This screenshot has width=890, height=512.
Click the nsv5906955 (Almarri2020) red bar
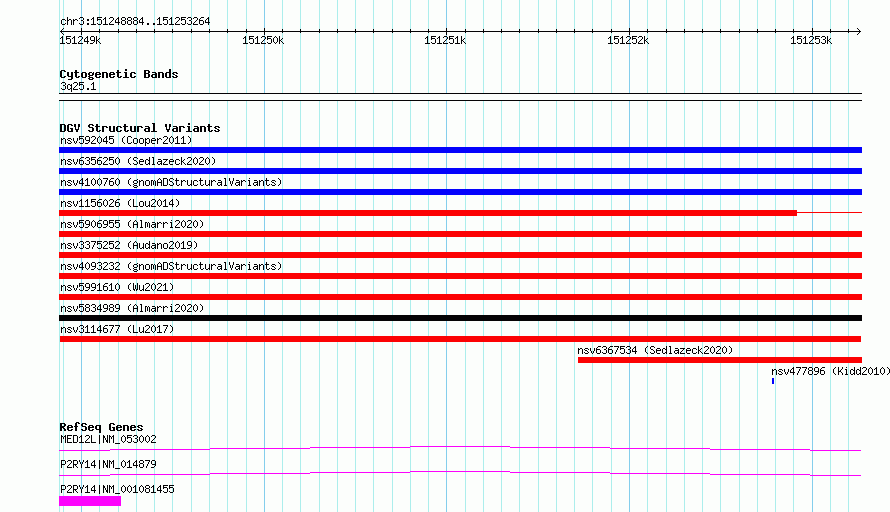pos(460,234)
